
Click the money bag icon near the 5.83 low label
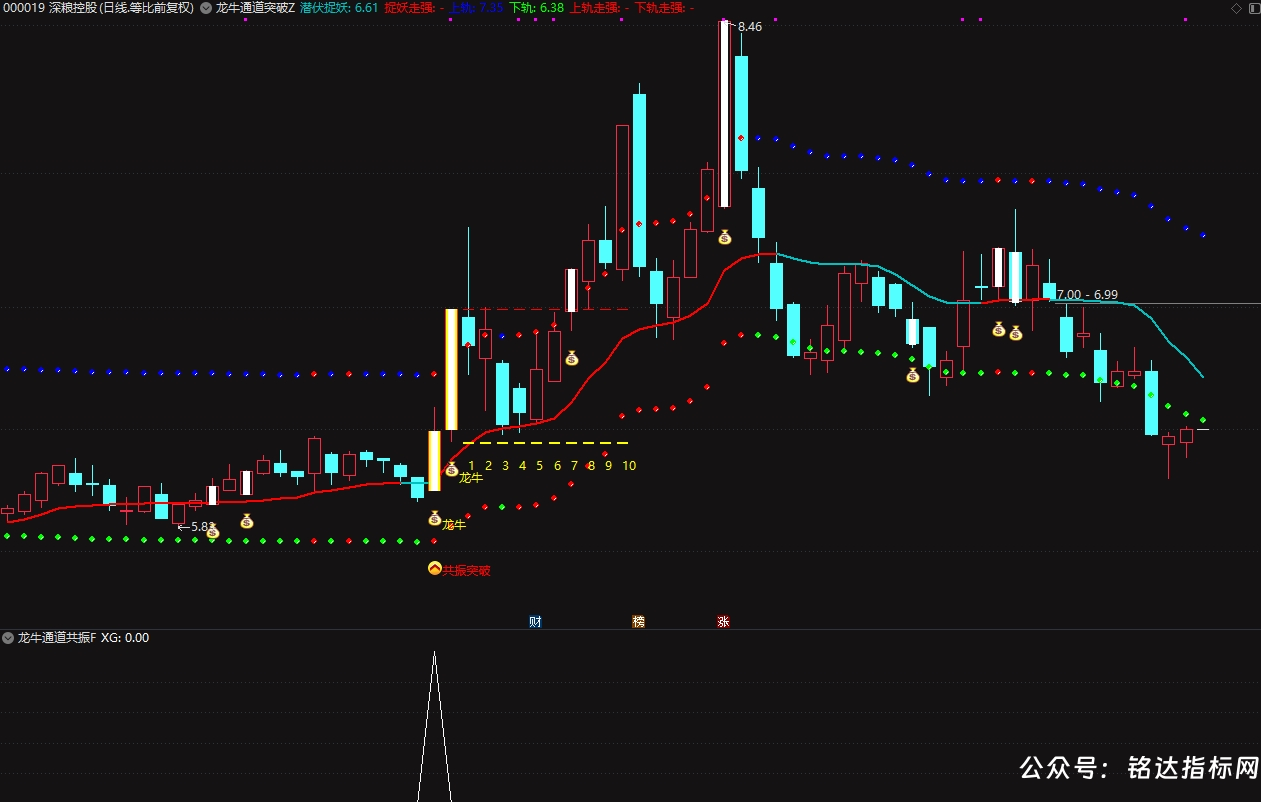point(212,532)
